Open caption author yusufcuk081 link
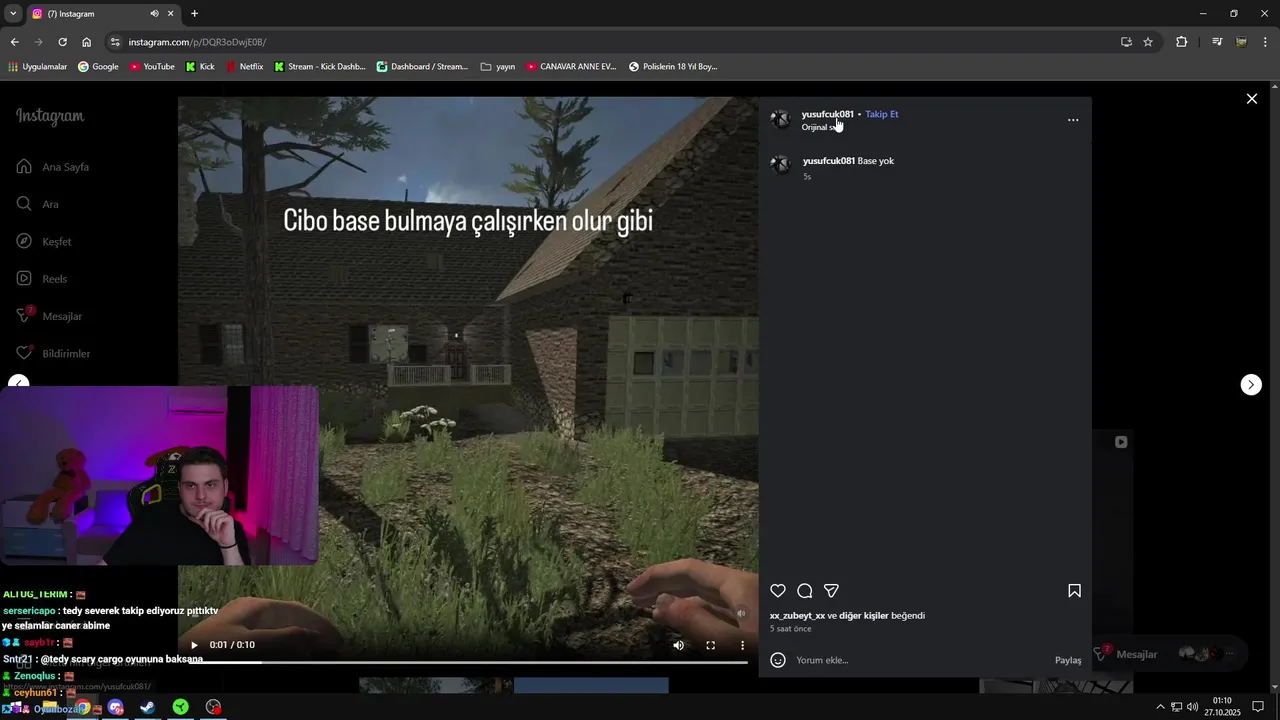 (x=829, y=161)
